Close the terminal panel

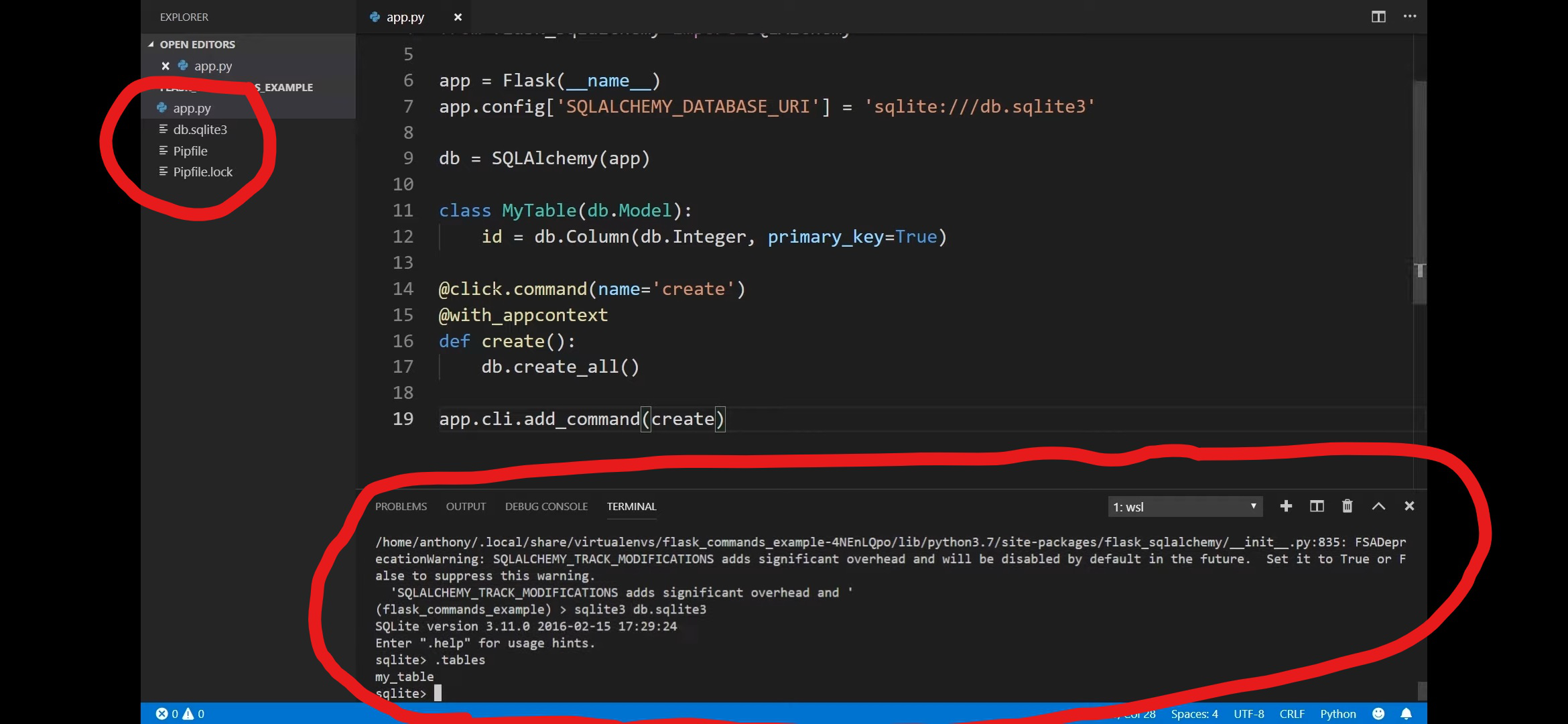click(1409, 506)
